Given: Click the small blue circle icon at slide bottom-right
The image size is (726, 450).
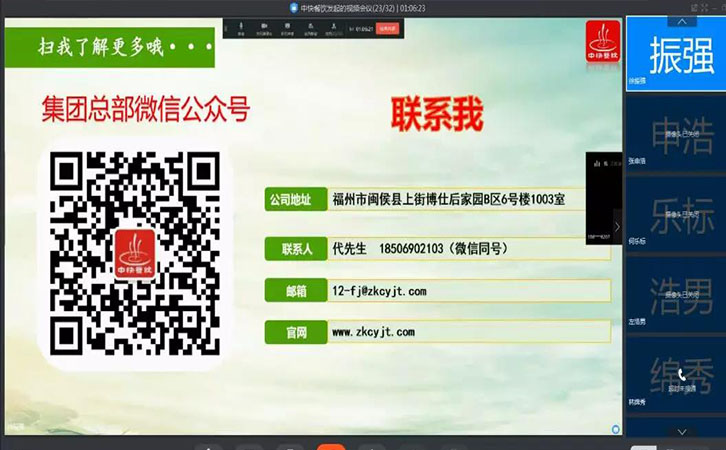Looking at the screenshot, I should 615,429.
